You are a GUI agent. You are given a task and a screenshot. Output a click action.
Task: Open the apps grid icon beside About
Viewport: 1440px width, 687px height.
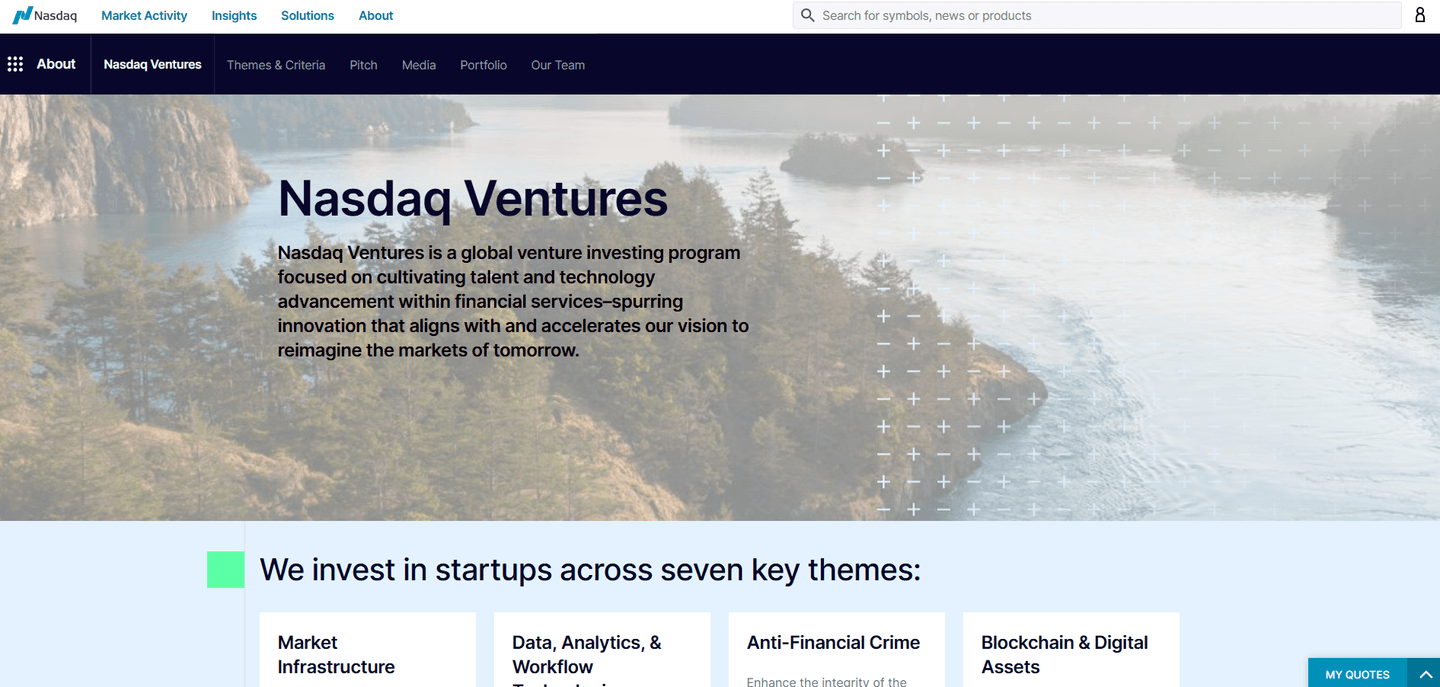[15, 64]
